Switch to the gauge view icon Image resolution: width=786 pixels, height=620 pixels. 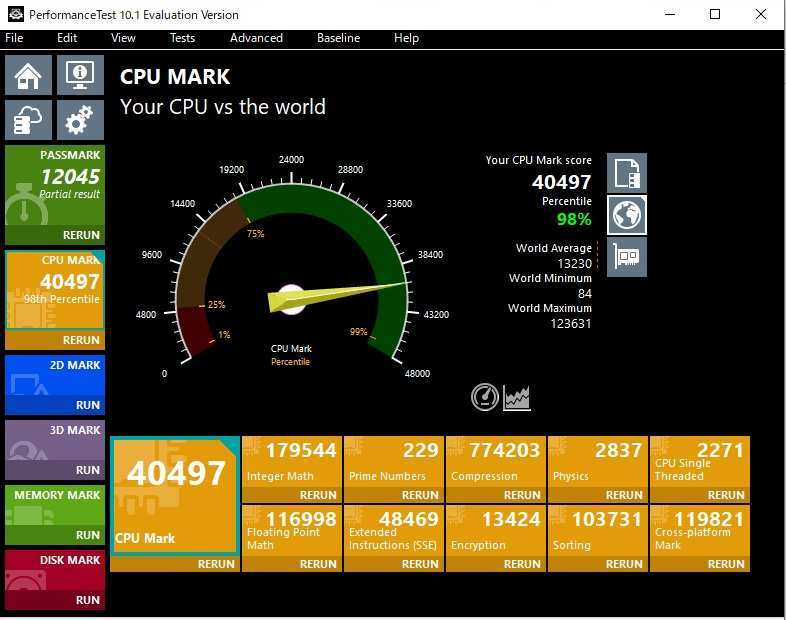point(485,397)
